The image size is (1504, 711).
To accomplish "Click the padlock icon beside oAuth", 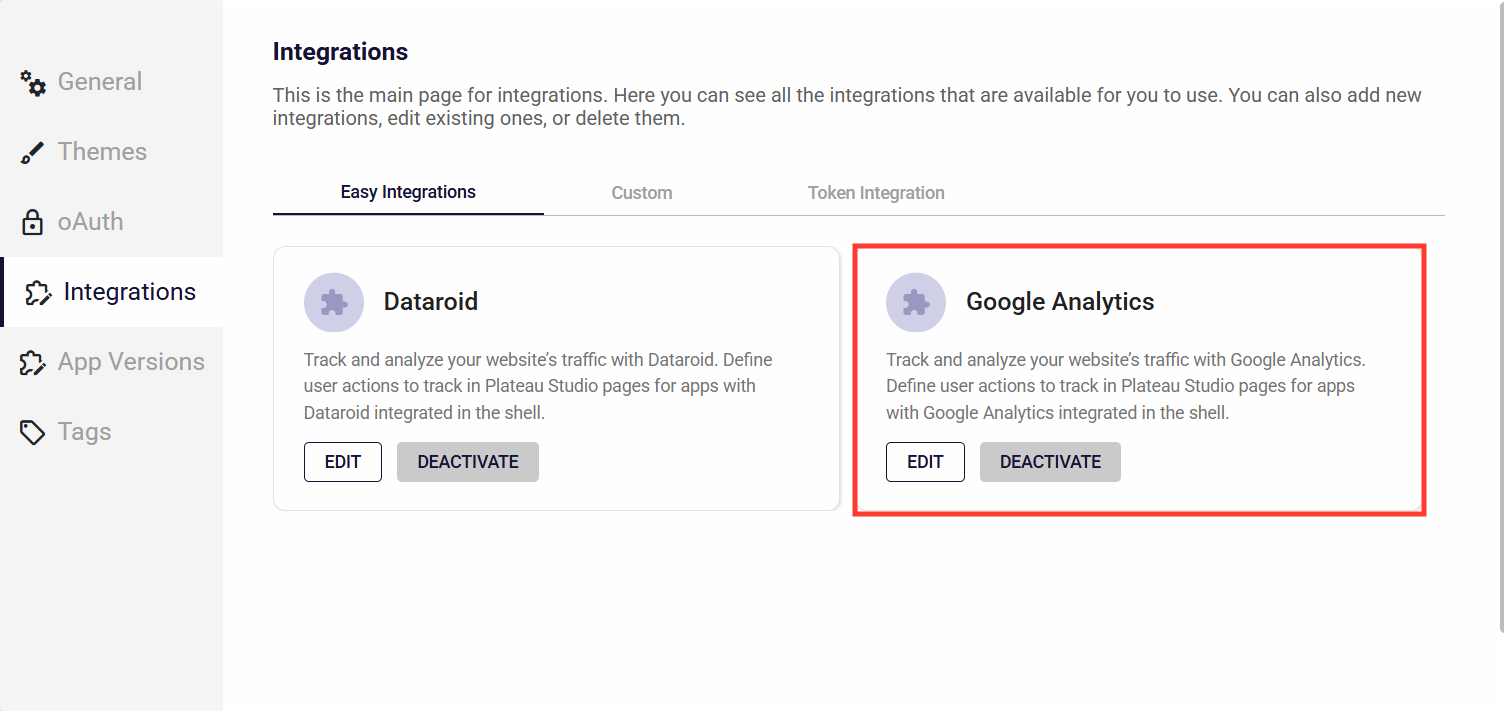I will [x=33, y=222].
